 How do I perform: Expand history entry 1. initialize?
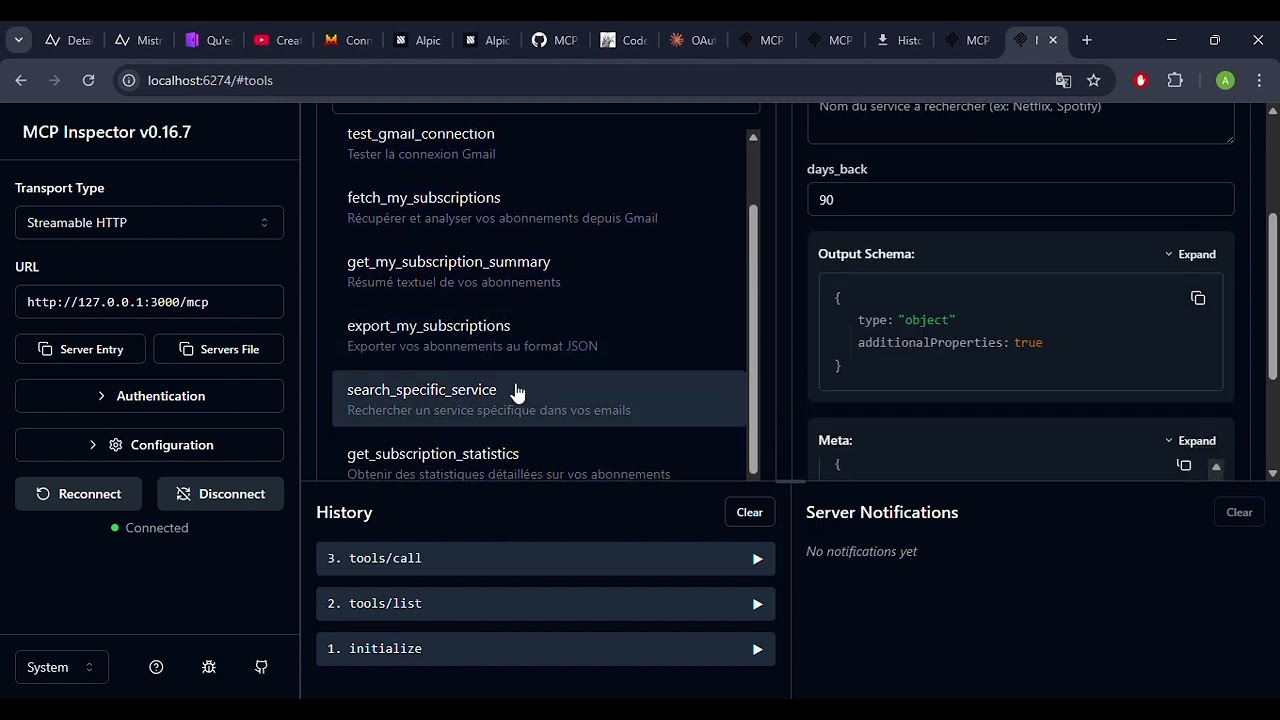[x=545, y=649]
